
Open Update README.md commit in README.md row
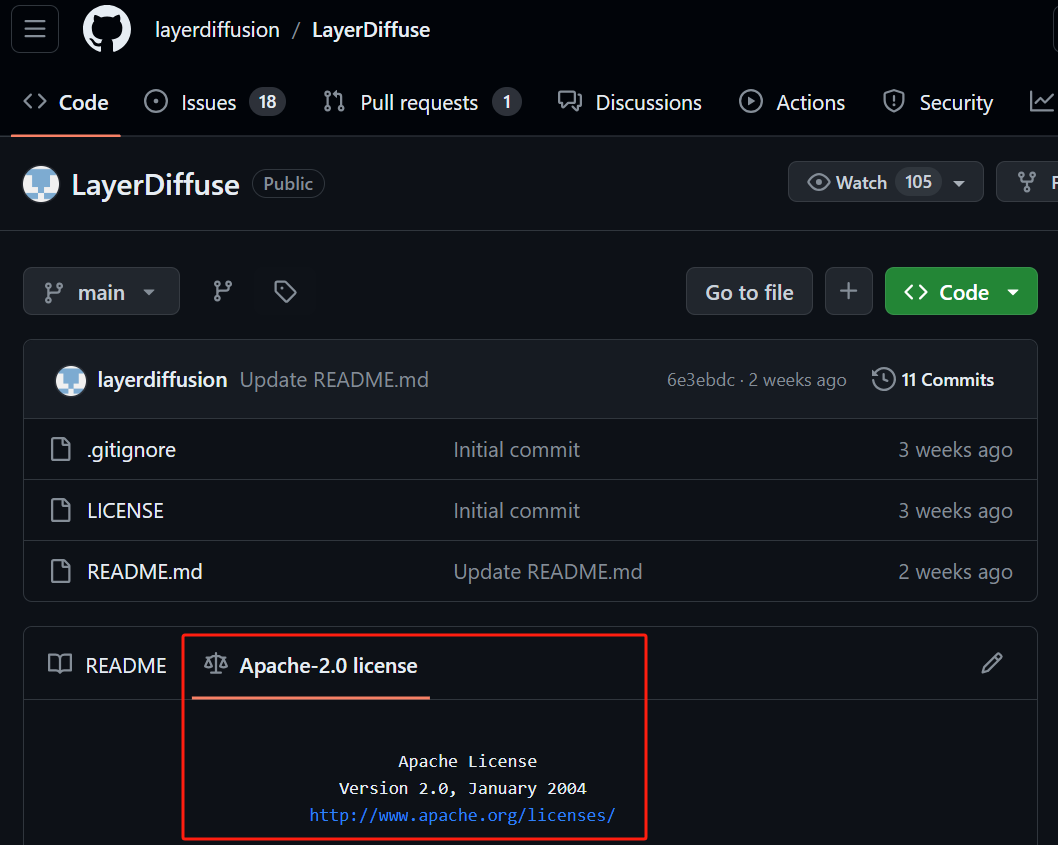548,572
